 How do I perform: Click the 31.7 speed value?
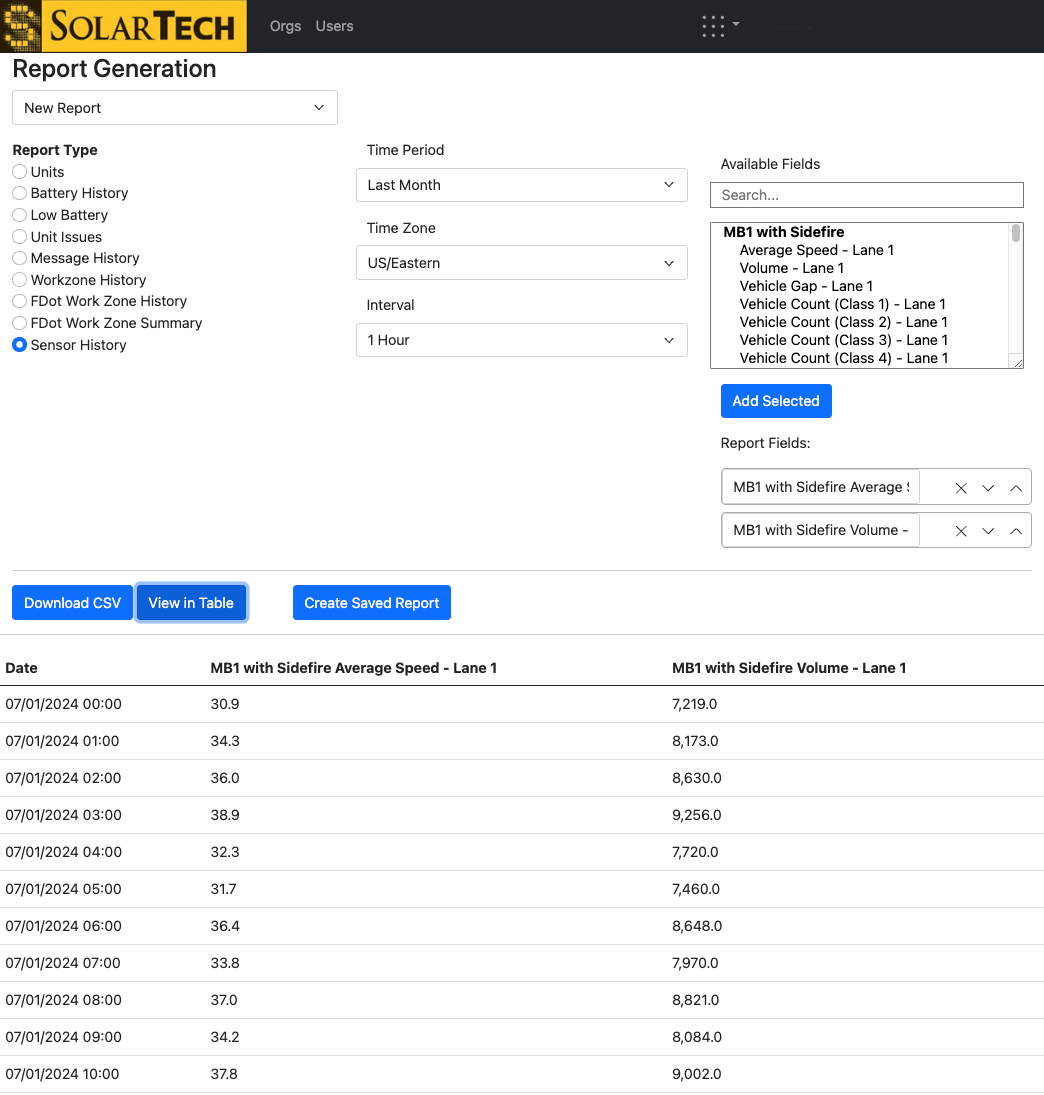point(223,889)
